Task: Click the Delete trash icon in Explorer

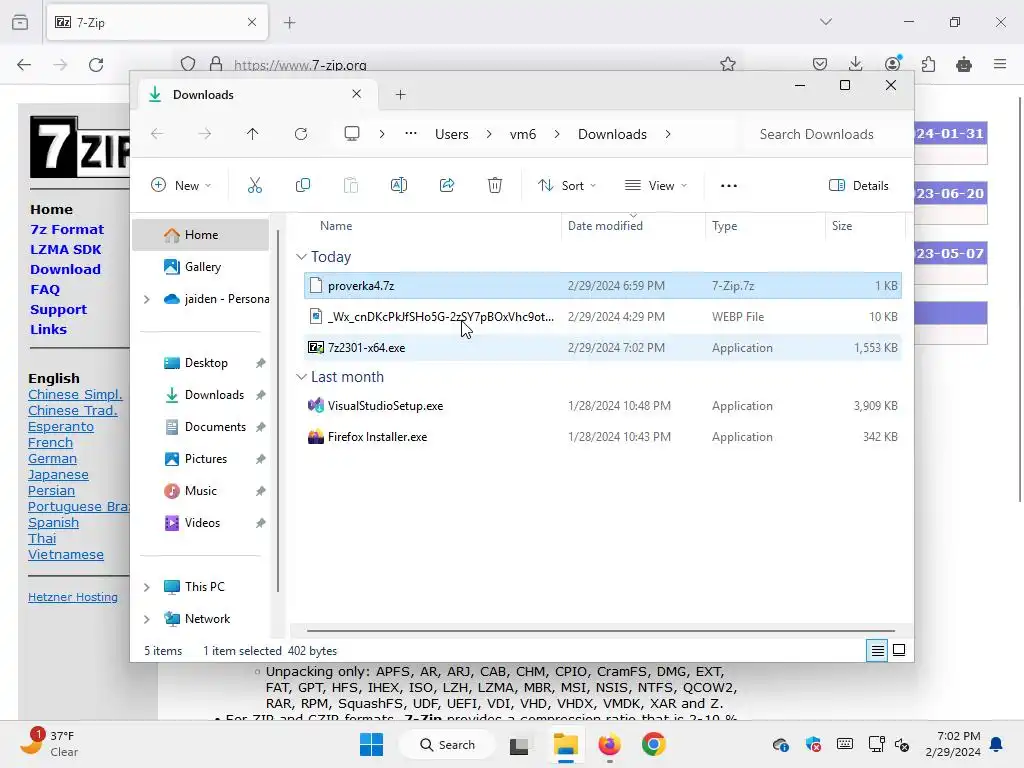Action: pos(495,185)
